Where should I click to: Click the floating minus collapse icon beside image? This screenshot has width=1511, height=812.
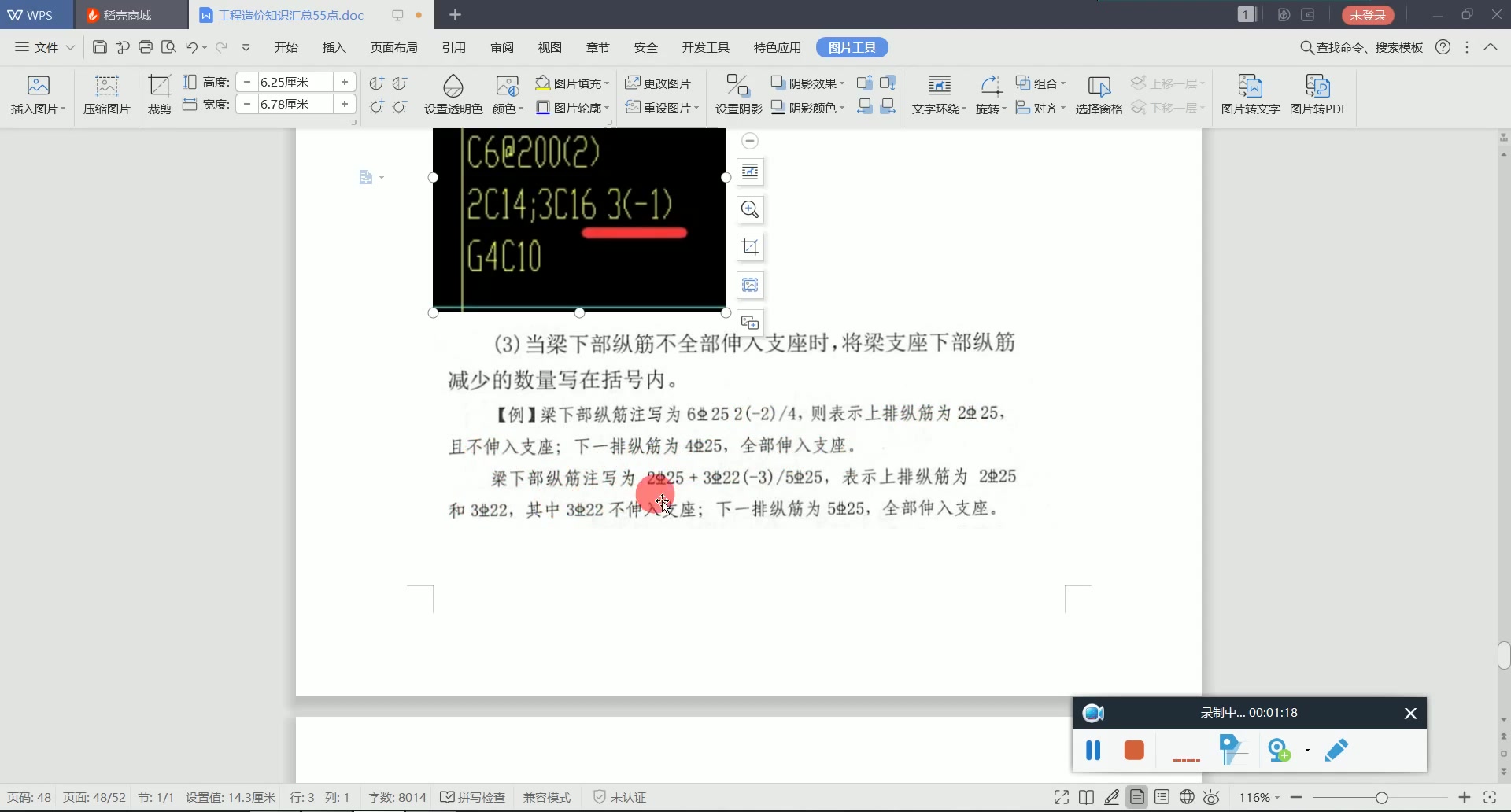(x=750, y=141)
